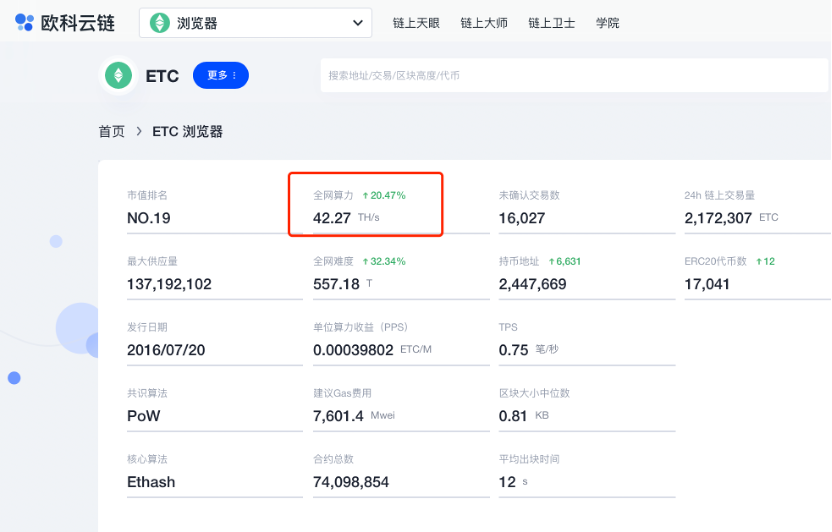Select the 137,192,102 max supply value
This screenshot has width=832, height=532.
tap(169, 284)
